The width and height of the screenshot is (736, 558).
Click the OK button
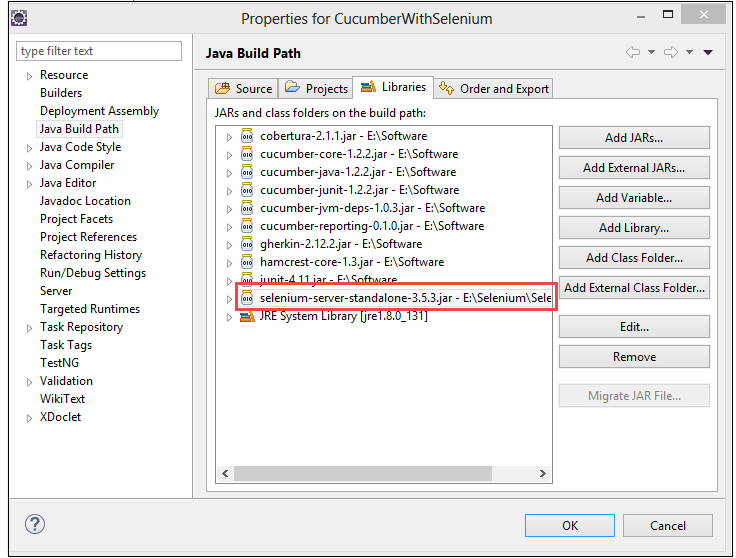click(569, 525)
